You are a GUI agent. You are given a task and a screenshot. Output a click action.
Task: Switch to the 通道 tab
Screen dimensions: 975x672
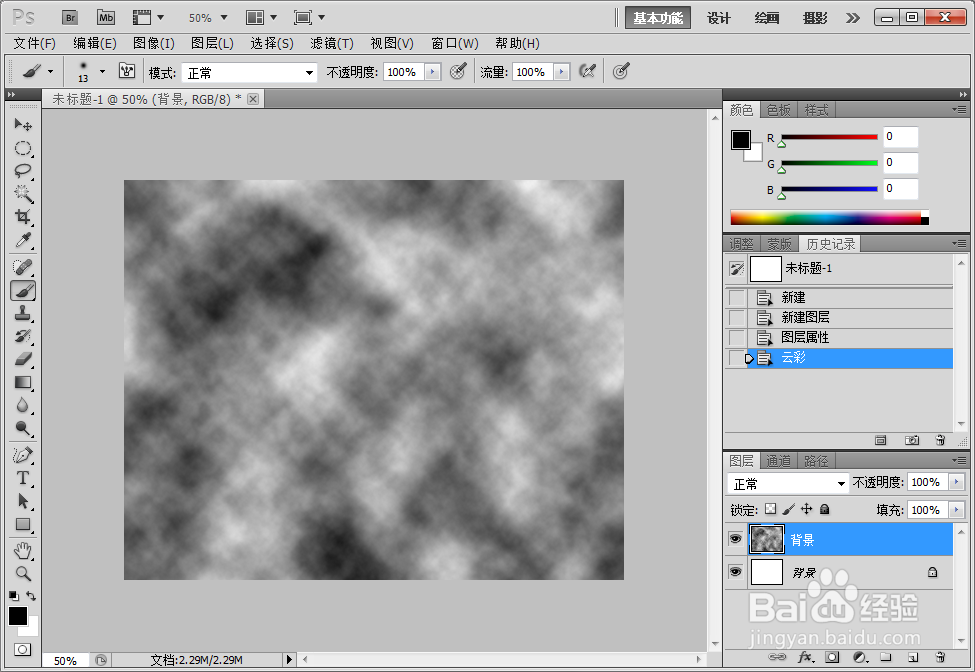pyautogui.click(x=778, y=461)
